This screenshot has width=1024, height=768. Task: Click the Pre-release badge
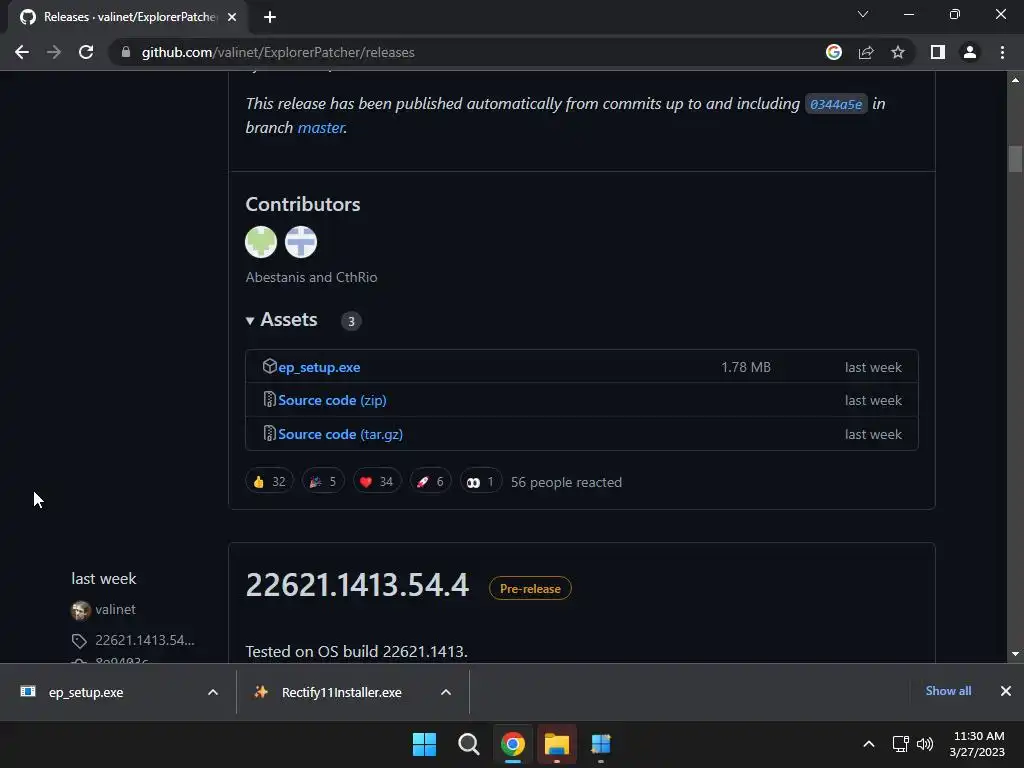(530, 588)
